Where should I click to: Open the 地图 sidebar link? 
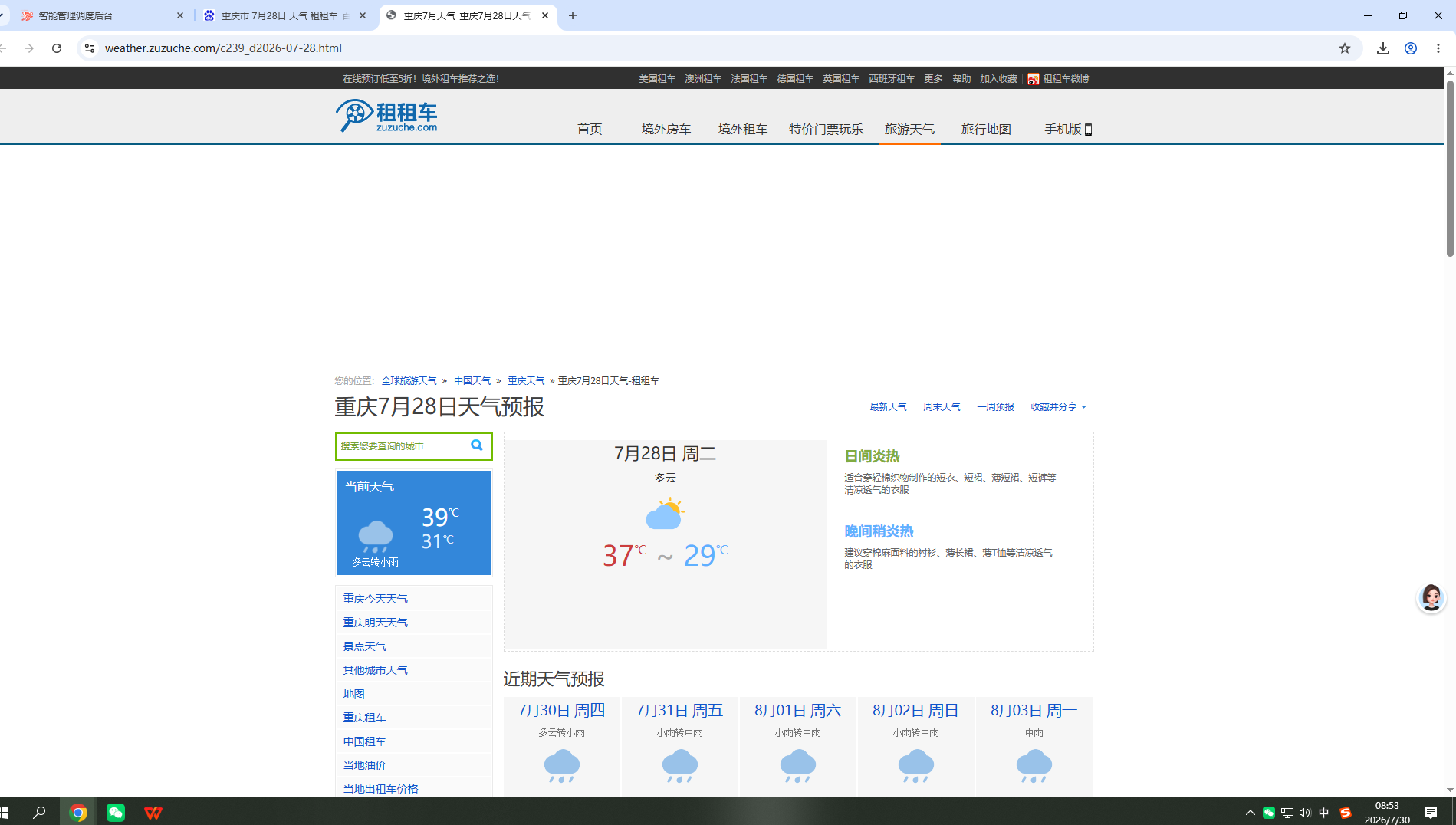click(353, 694)
